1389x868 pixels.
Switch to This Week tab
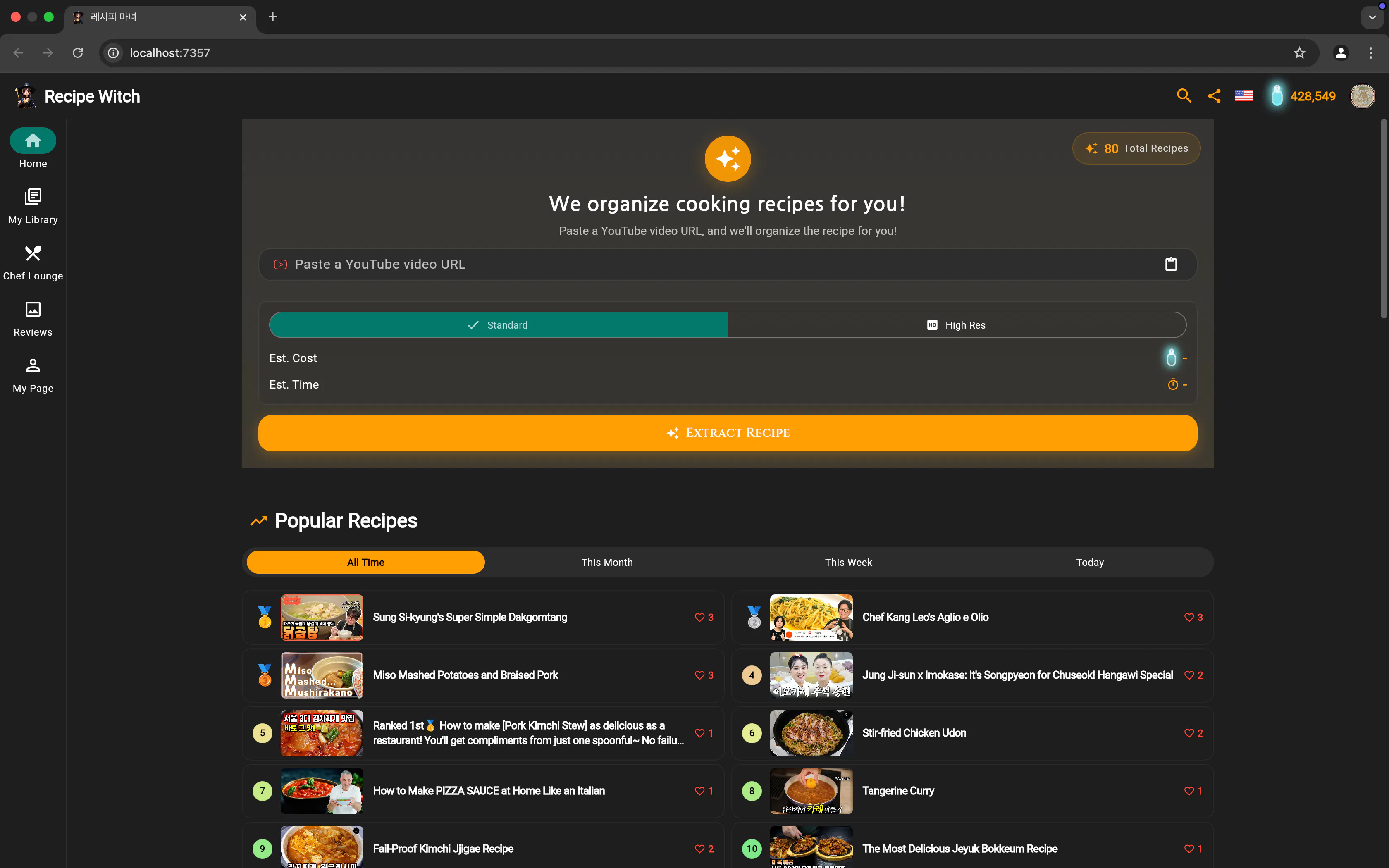click(848, 562)
